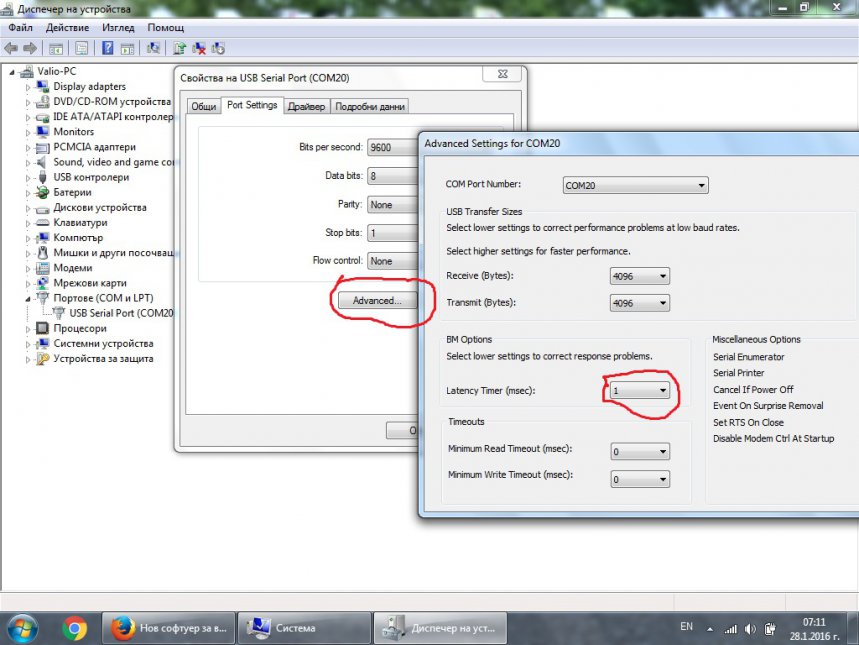Click the Back arrow in the toolbar
The height and width of the screenshot is (645, 859).
click(11, 48)
